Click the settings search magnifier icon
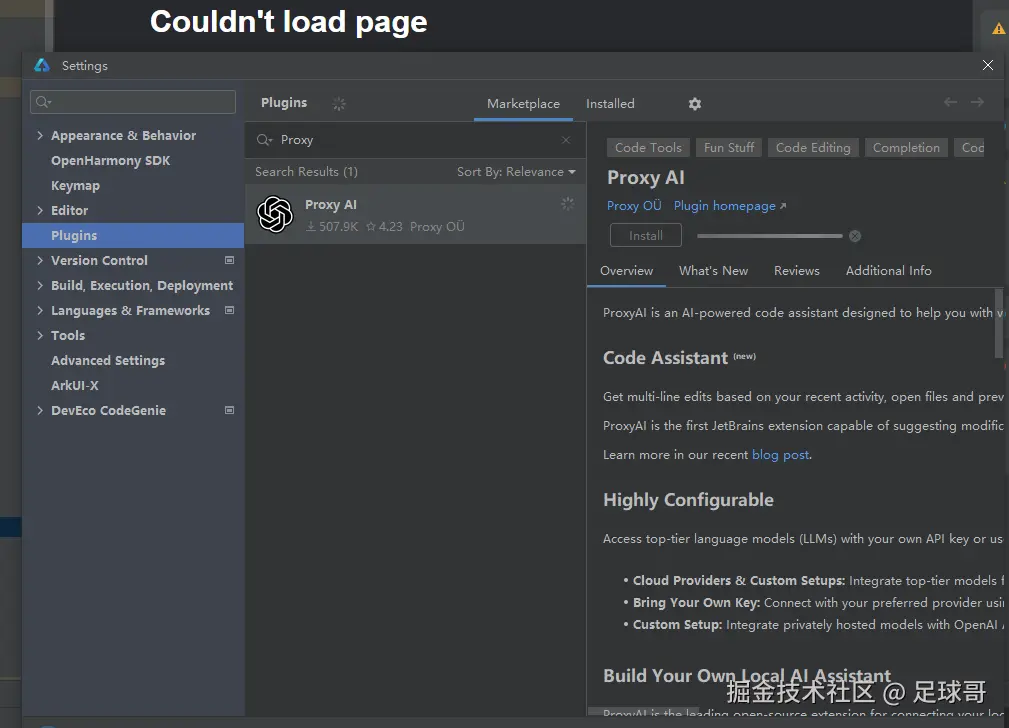 click(43, 102)
